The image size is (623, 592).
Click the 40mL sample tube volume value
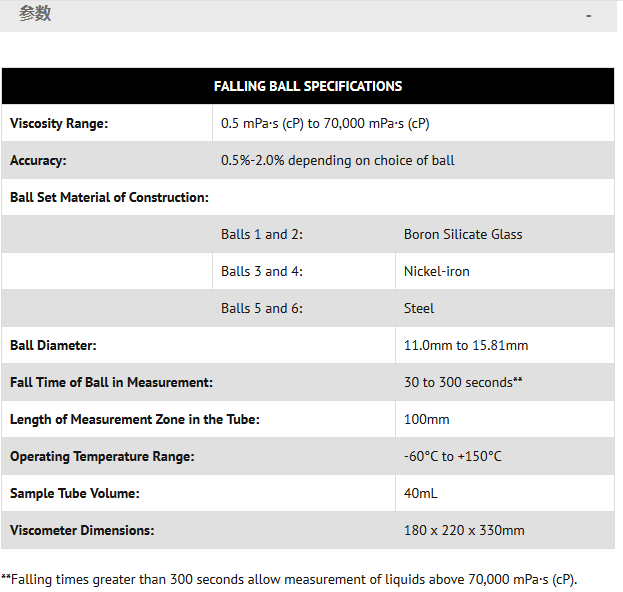421,493
